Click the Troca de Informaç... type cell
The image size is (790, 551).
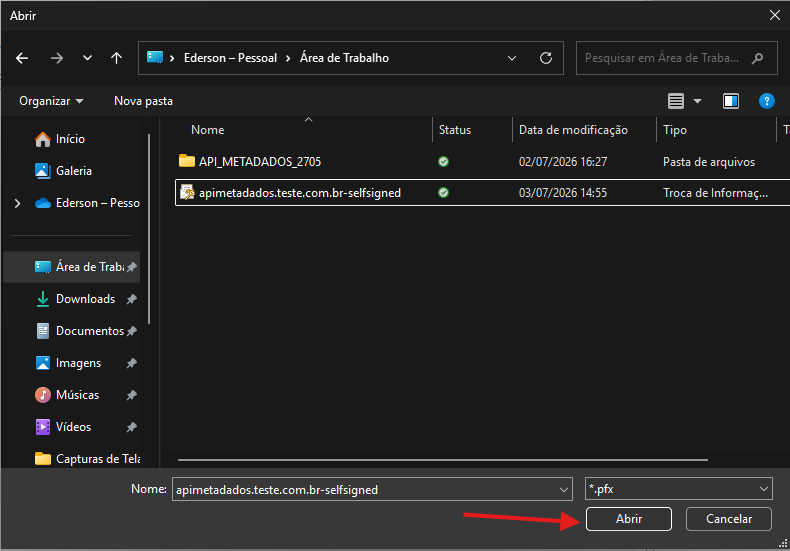point(715,193)
